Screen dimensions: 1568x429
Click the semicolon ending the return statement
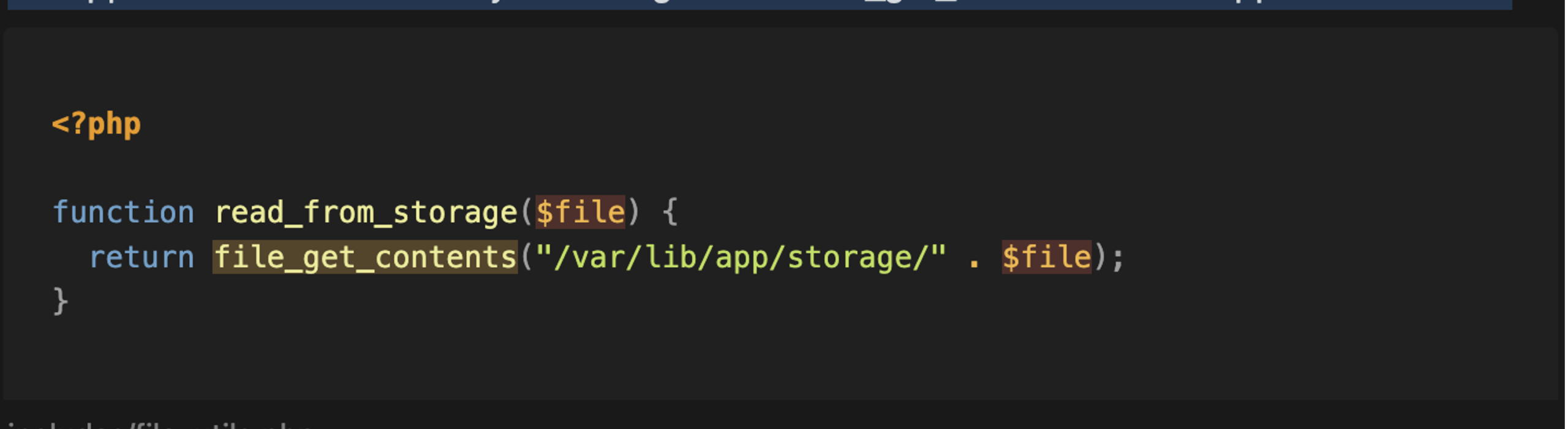pyautogui.click(x=1118, y=257)
